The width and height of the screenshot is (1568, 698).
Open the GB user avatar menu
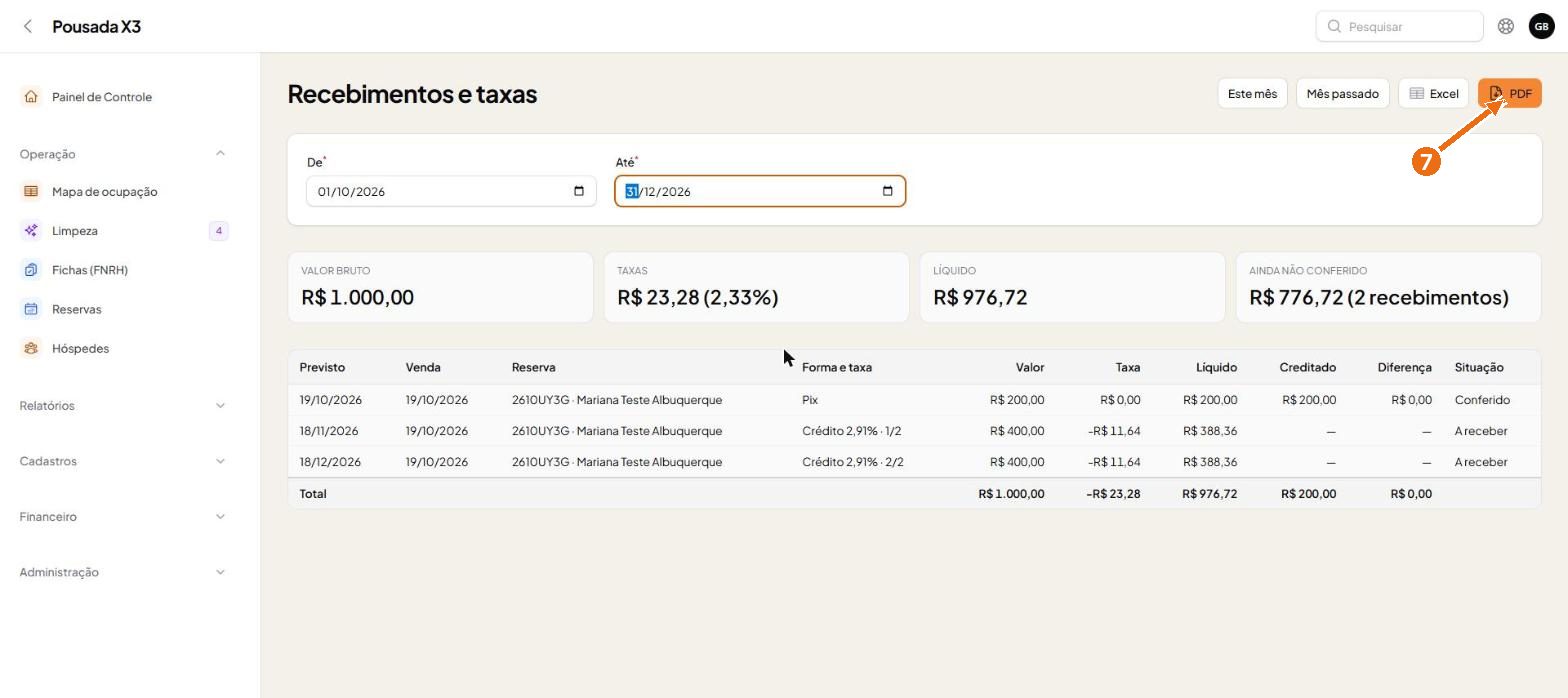[x=1541, y=26]
